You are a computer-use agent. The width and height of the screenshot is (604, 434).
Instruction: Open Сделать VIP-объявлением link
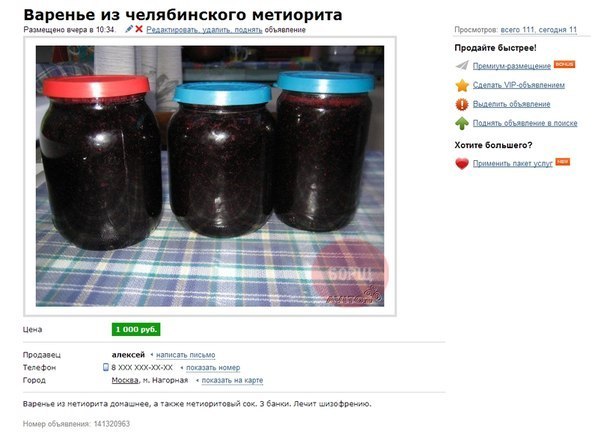coord(518,85)
